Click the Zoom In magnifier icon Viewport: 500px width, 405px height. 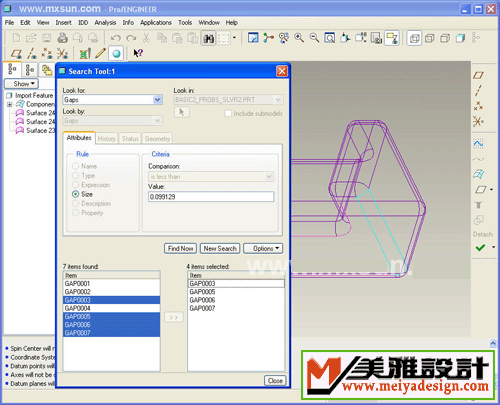coord(299,38)
